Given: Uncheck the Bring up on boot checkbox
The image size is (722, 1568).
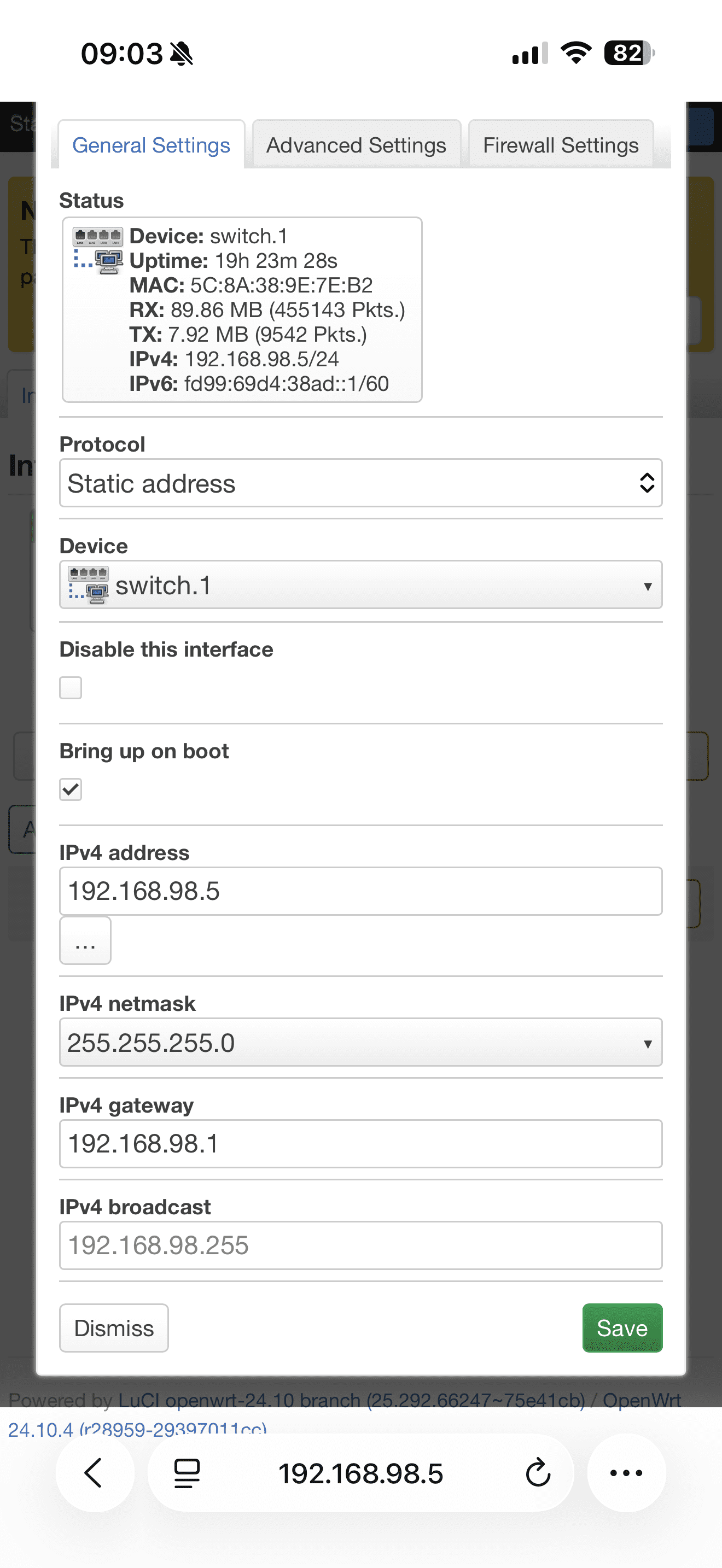Looking at the screenshot, I should point(71,789).
